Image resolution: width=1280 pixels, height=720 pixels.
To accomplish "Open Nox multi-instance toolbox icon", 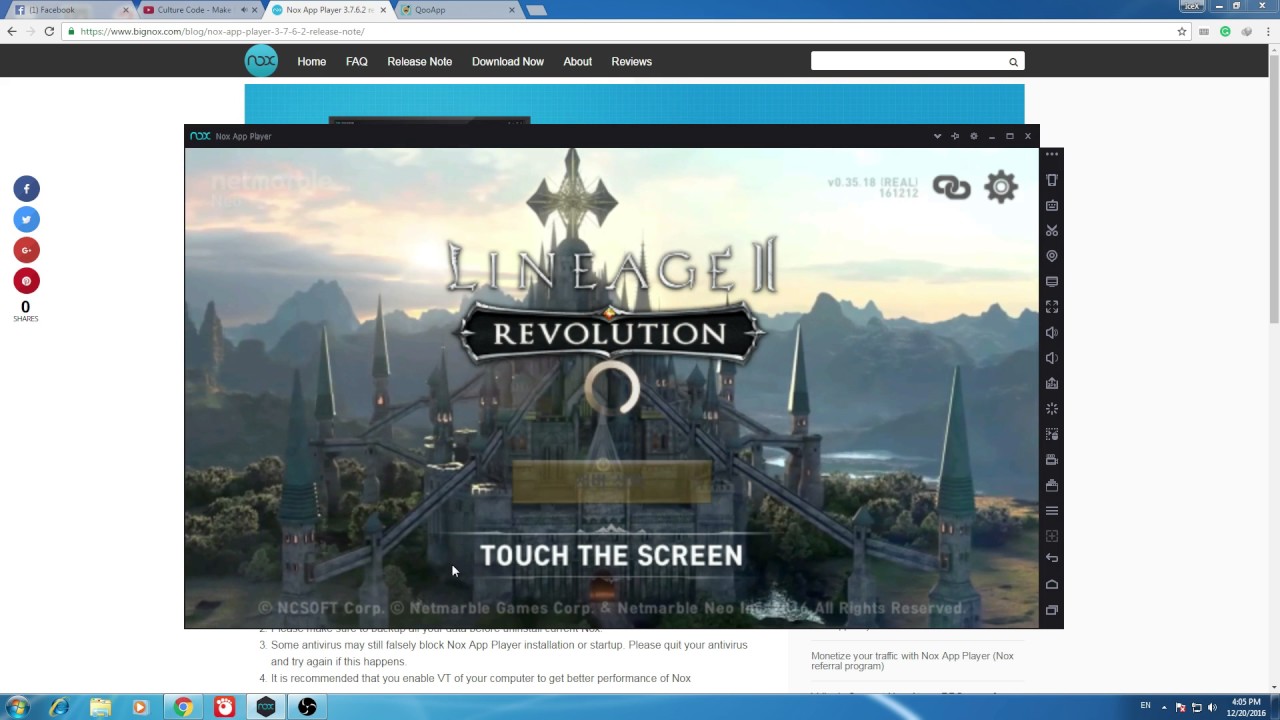I will (x=1052, y=485).
